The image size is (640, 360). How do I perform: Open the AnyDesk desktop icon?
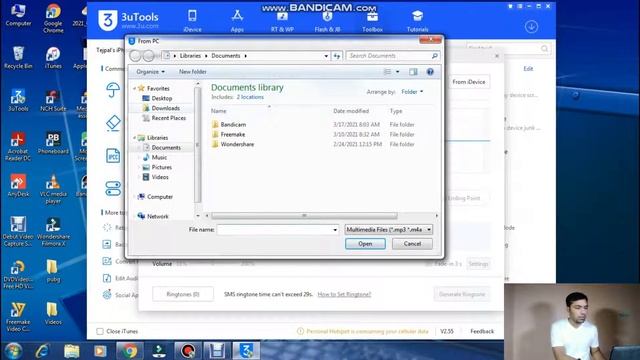[x=18, y=186]
